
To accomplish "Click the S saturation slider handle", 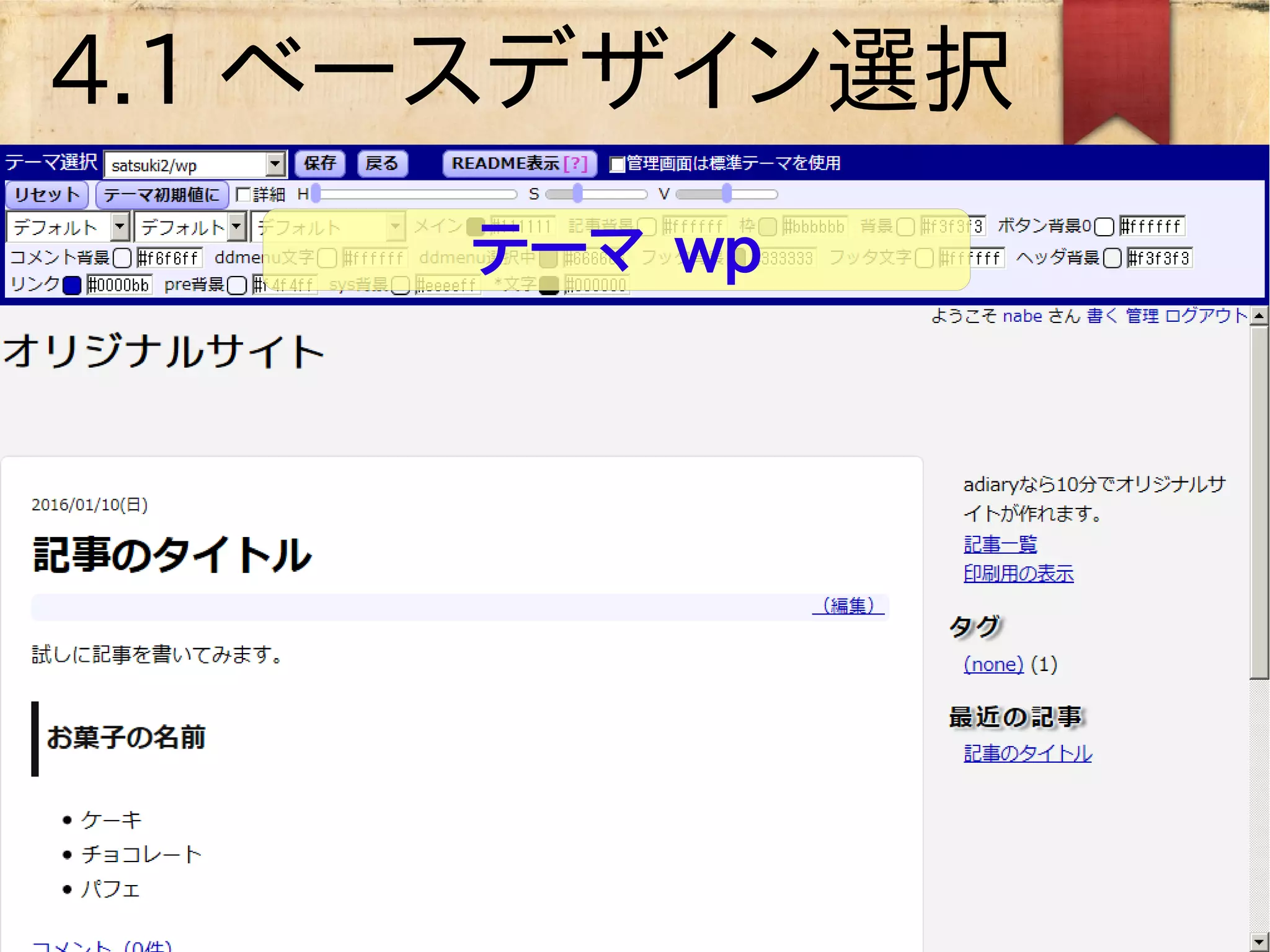I will [x=577, y=194].
